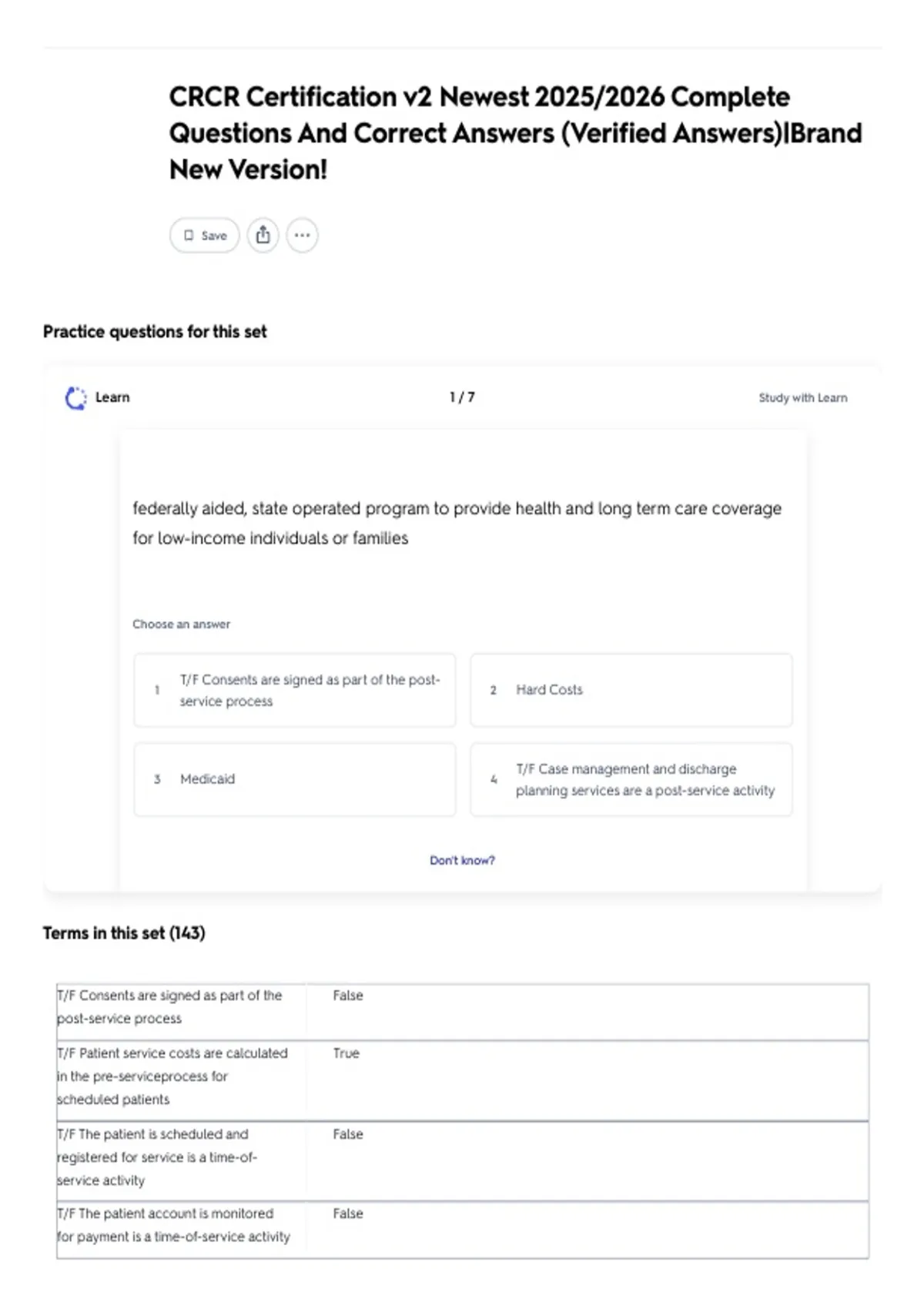Pick answer 4 about case management
The width and height of the screenshot is (924, 1309).
pos(631,779)
